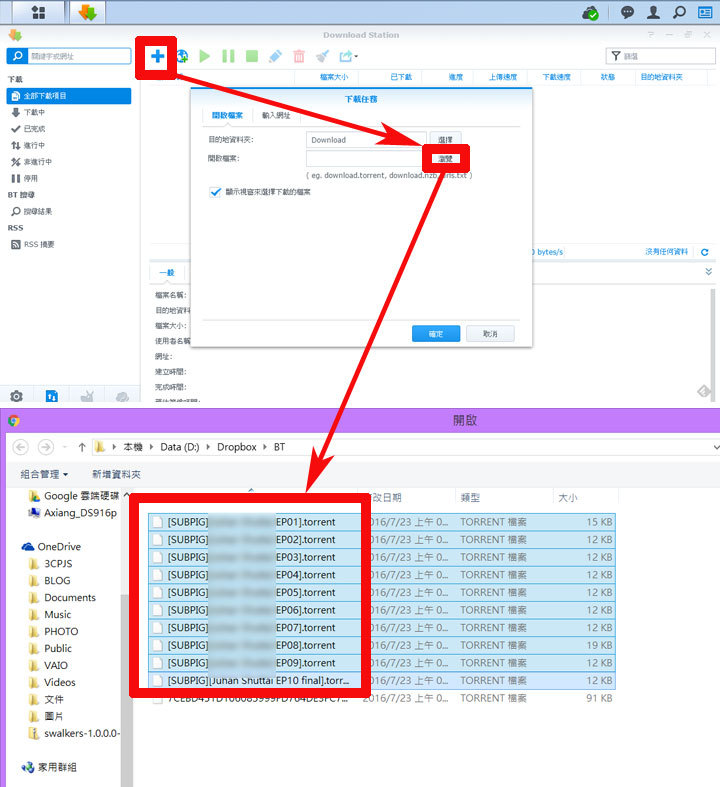Click the keyword or URL search field
720x787 pixels.
(x=79, y=56)
